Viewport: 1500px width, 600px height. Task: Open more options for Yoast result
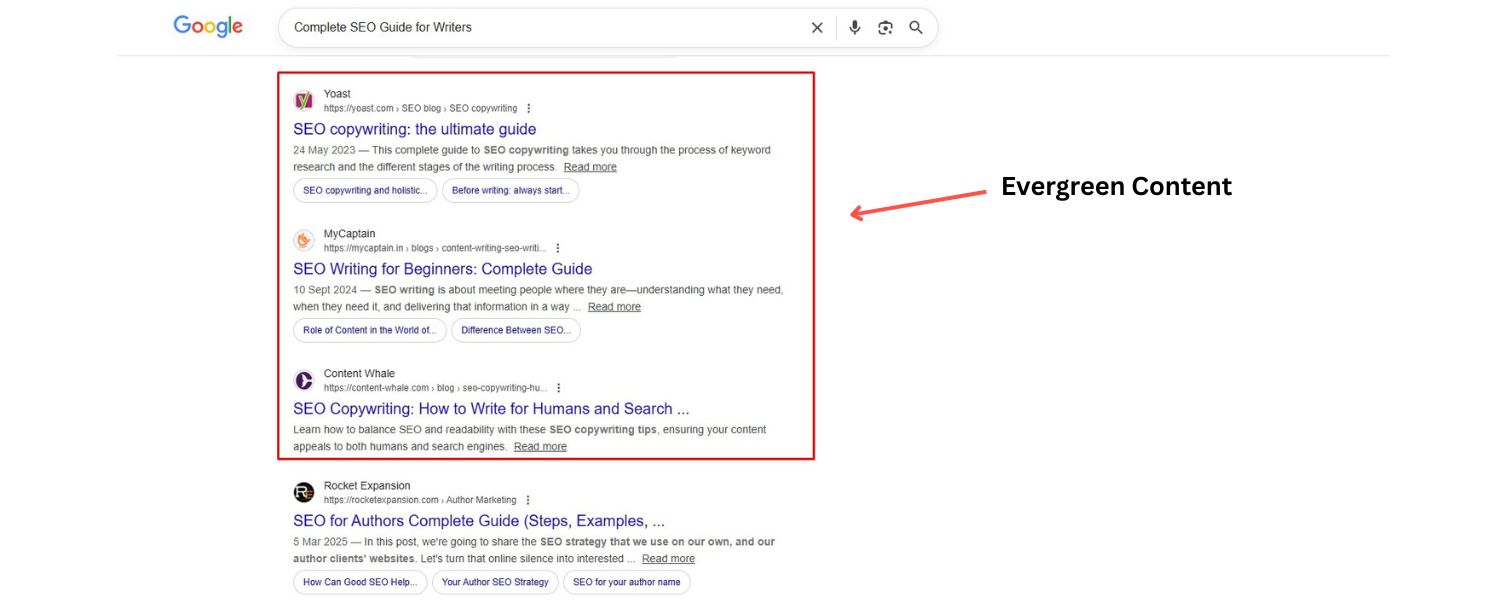[x=529, y=108]
